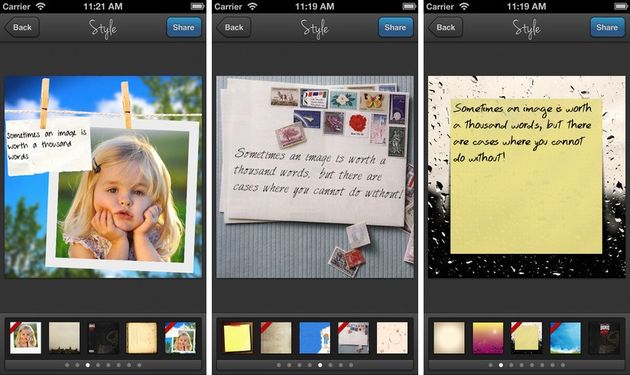
Task: Tap the battery icon on the 11:21 AM screen
Action: click(197, 6)
